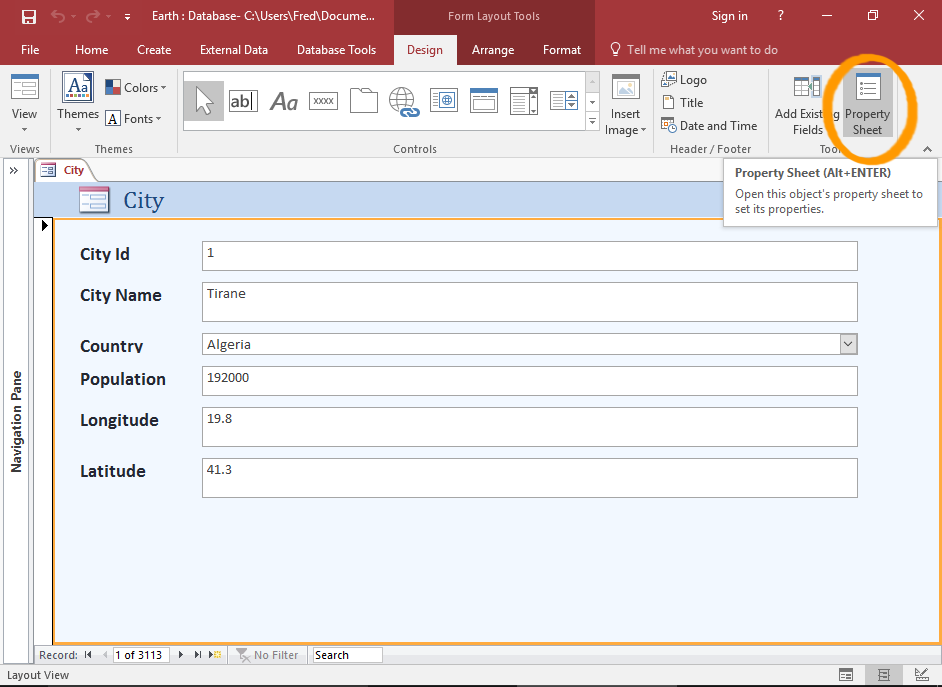Click the City Name text field
This screenshot has height=687, width=942.
(x=529, y=302)
